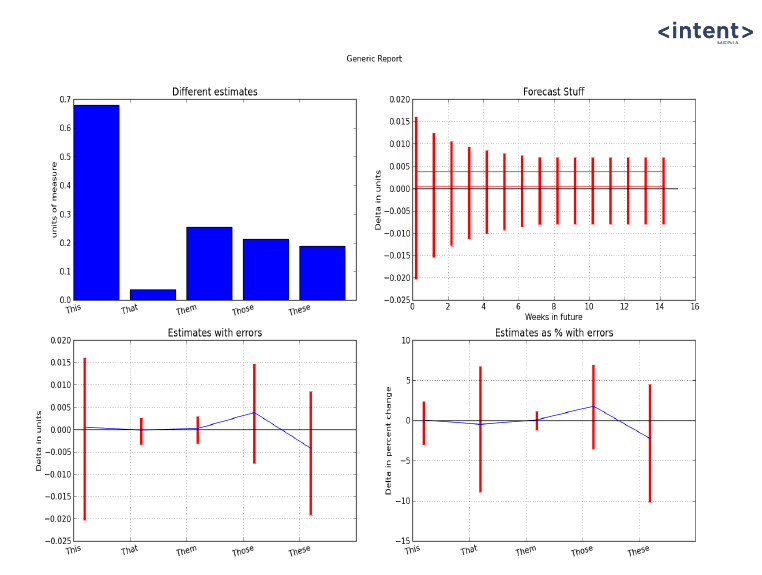Click the blue bar for Them

[x=209, y=263]
